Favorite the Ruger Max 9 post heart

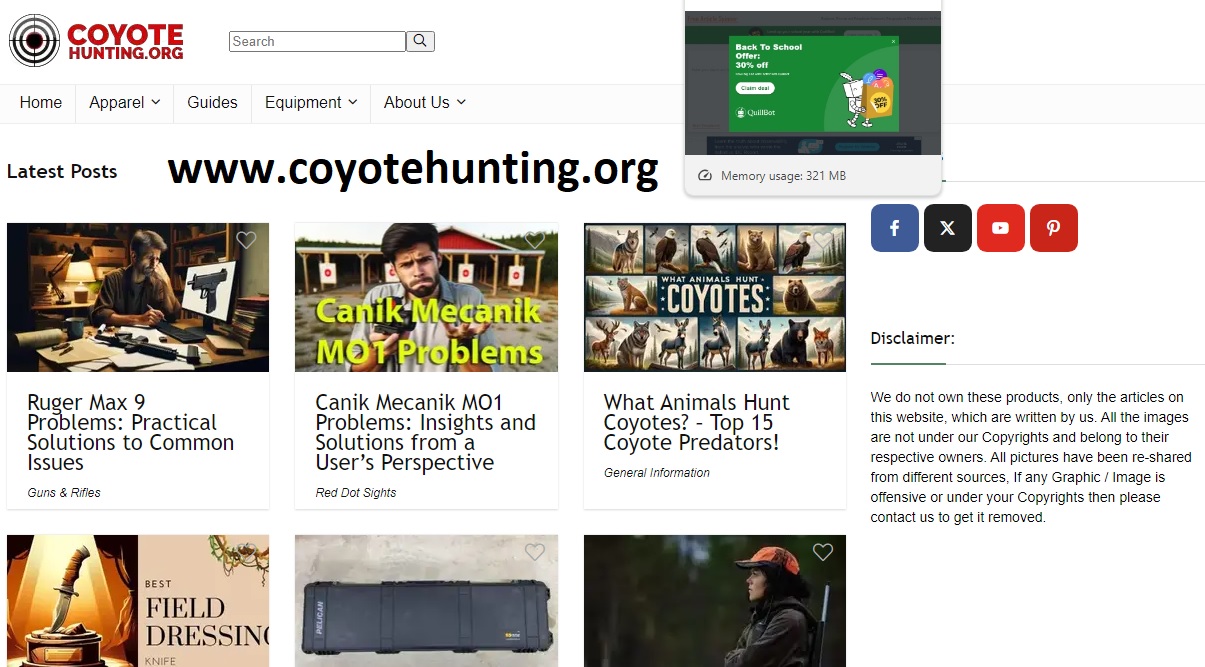tap(246, 240)
